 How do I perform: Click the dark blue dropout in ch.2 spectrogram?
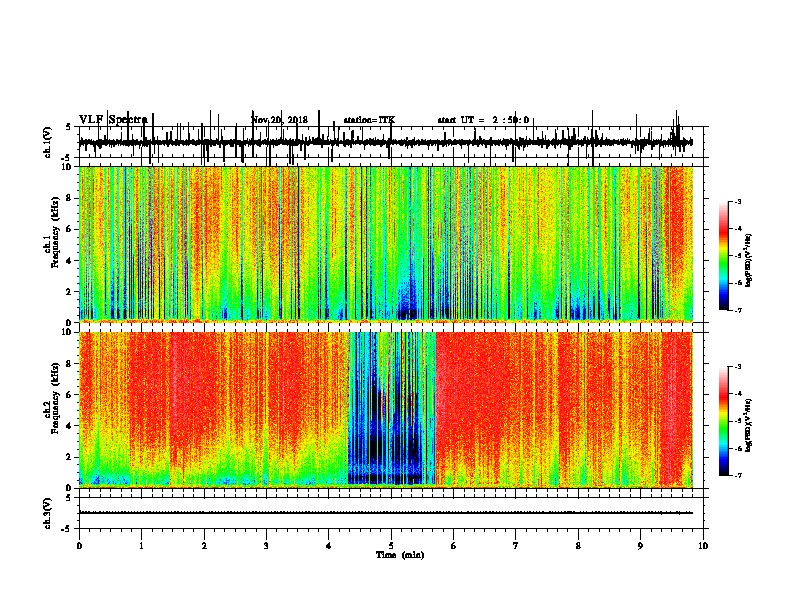[391, 409]
